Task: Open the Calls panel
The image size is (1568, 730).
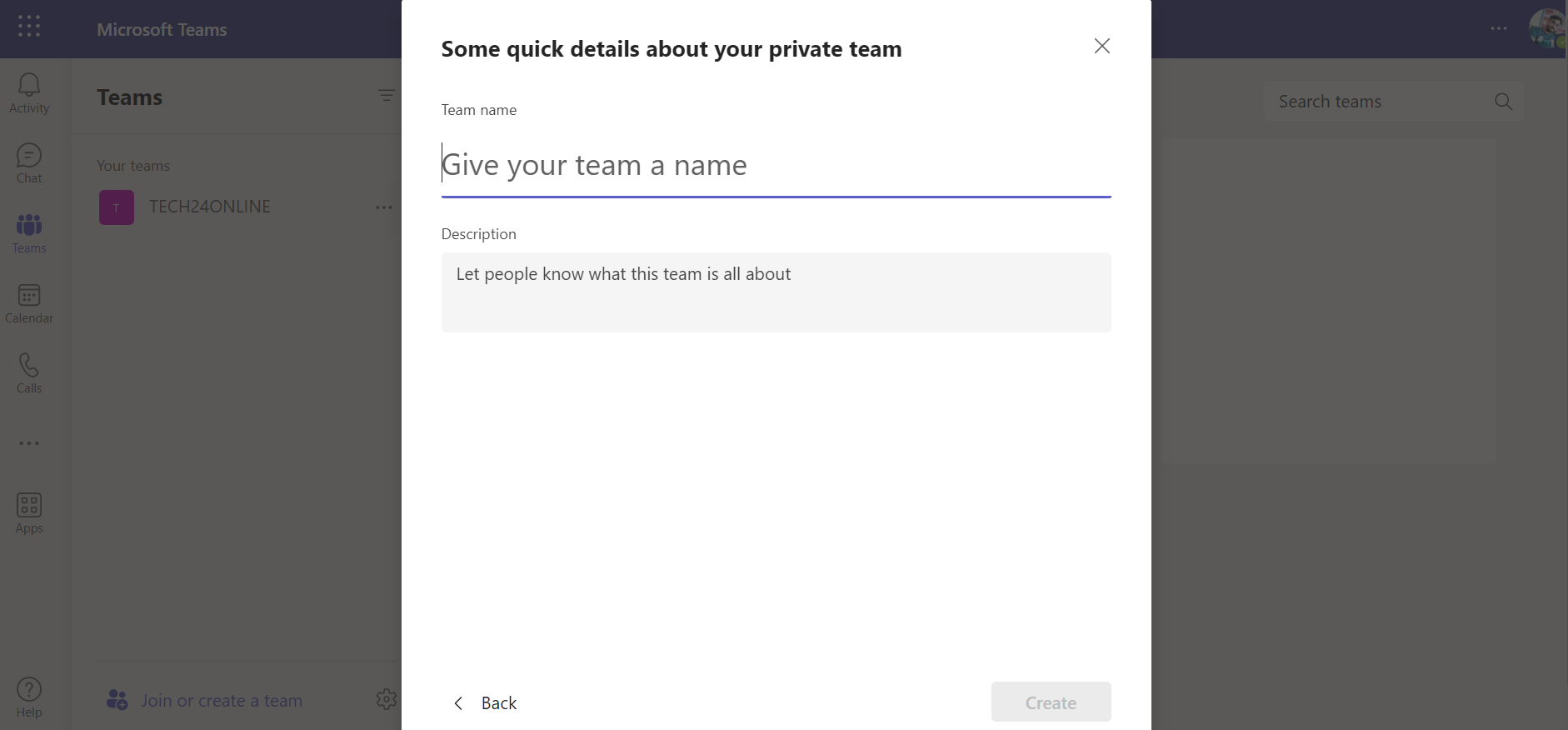Action: (x=28, y=372)
